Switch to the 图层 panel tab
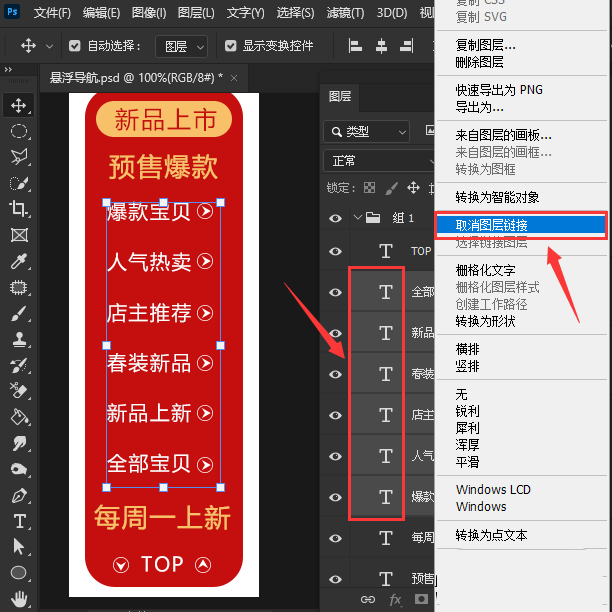 [340, 96]
